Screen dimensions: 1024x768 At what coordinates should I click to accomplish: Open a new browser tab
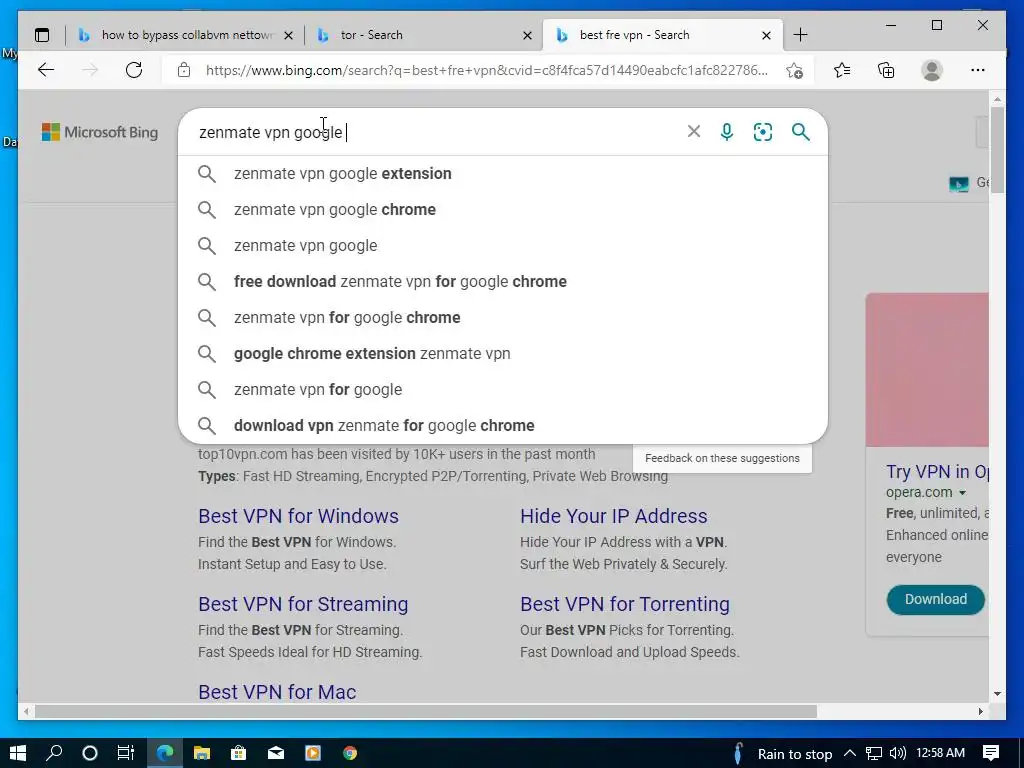[801, 35]
